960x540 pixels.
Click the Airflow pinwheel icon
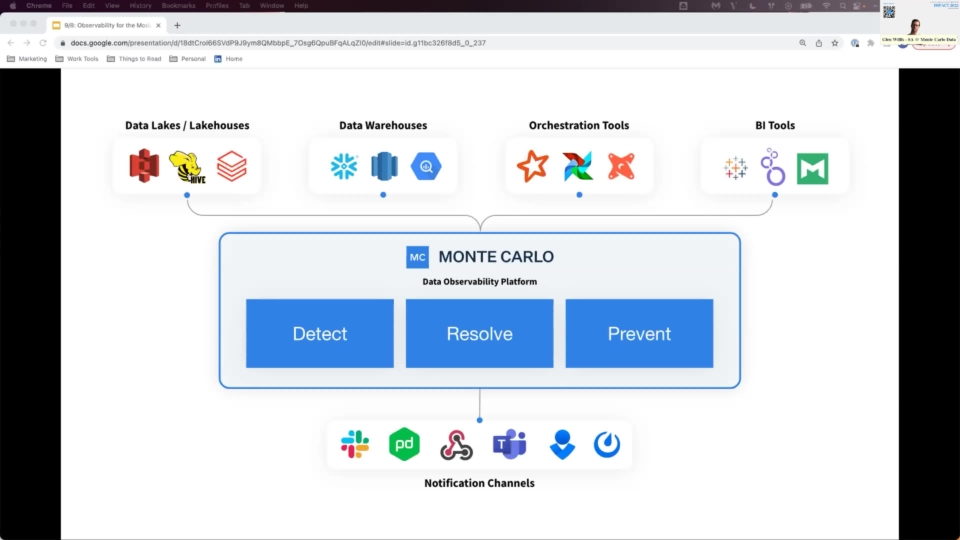(x=578, y=166)
